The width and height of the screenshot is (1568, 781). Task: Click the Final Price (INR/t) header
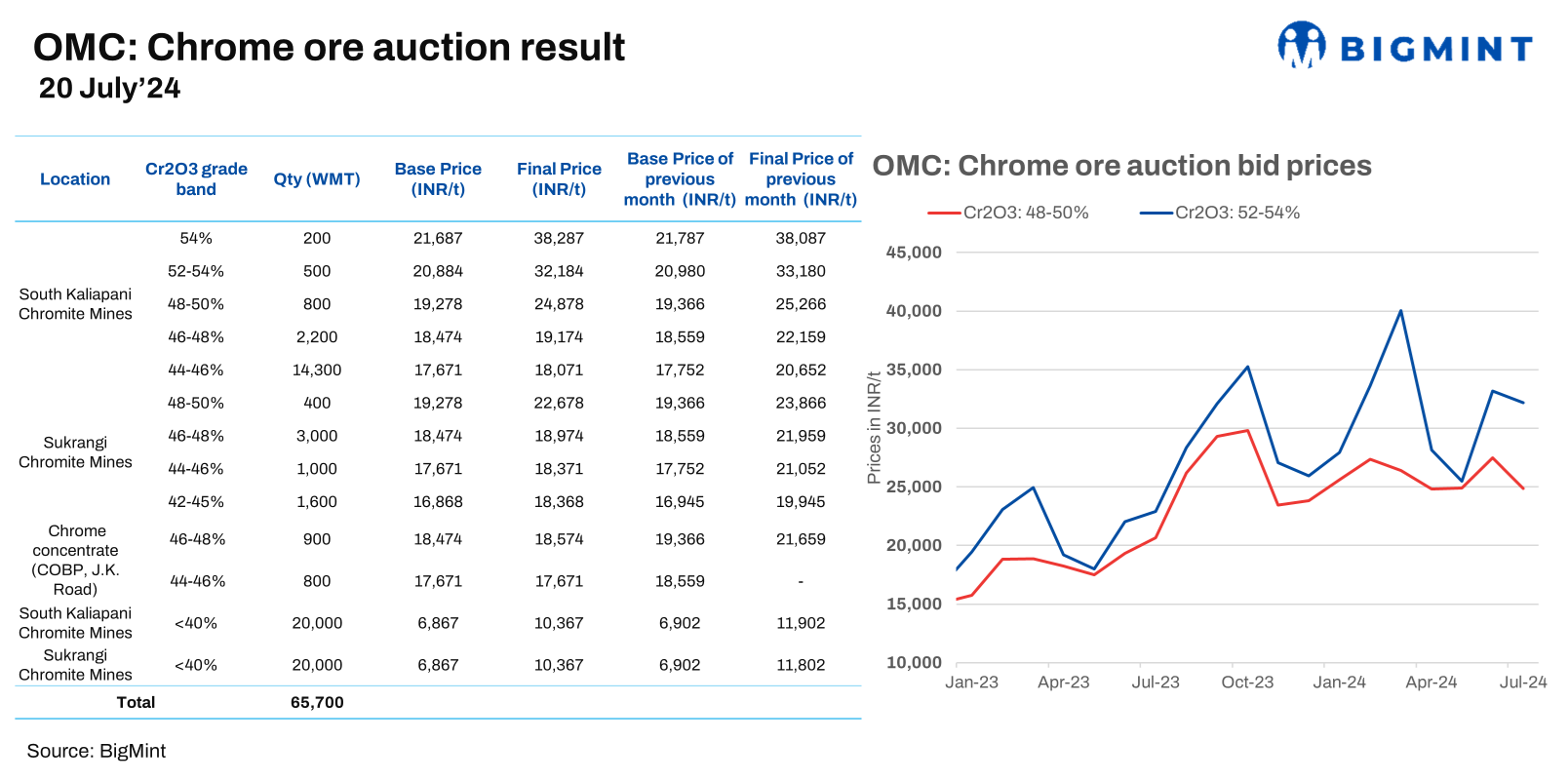tap(559, 179)
